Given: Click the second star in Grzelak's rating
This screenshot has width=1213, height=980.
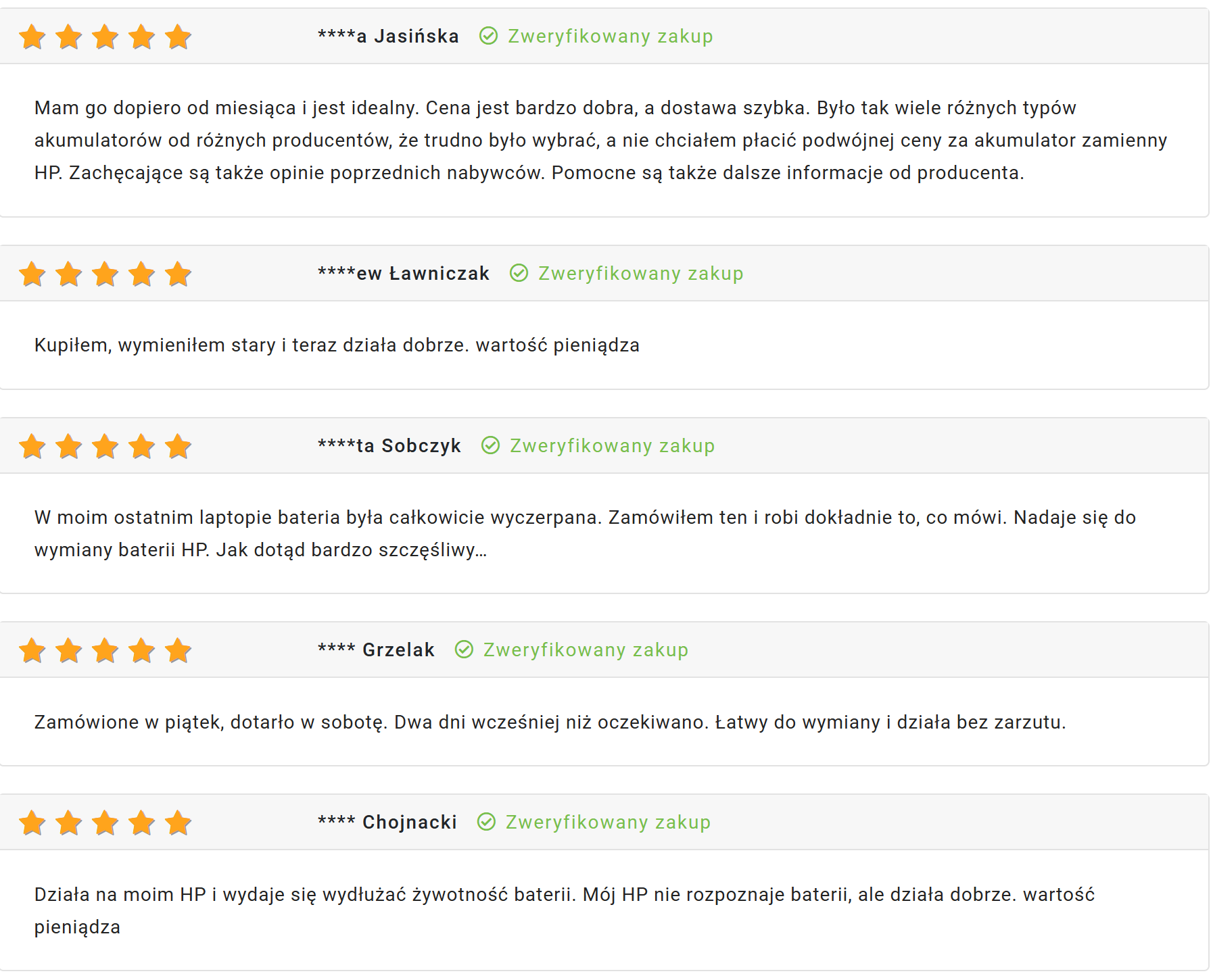Looking at the screenshot, I should (x=69, y=650).
